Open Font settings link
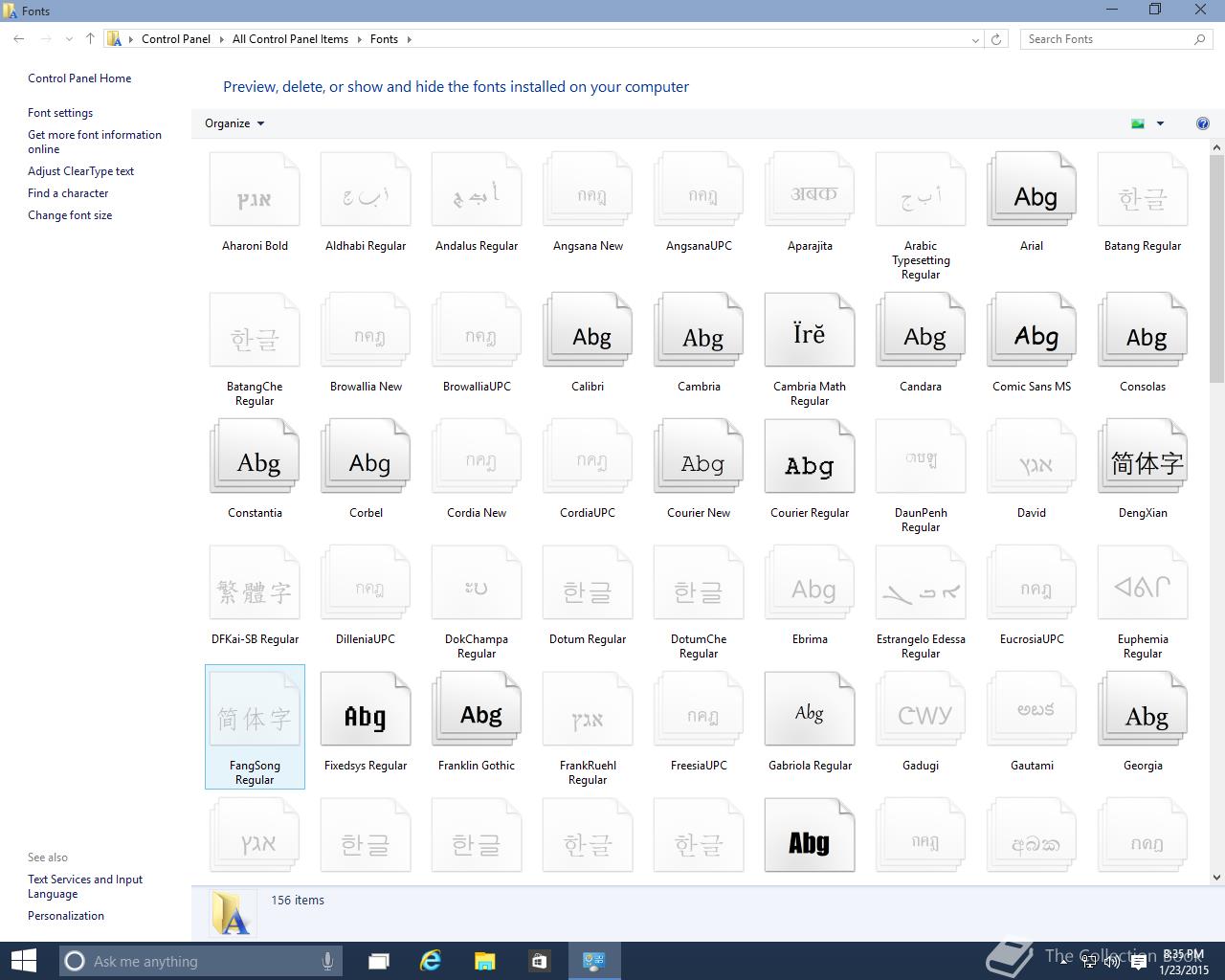This screenshot has height=980, width=1225. 60,113
